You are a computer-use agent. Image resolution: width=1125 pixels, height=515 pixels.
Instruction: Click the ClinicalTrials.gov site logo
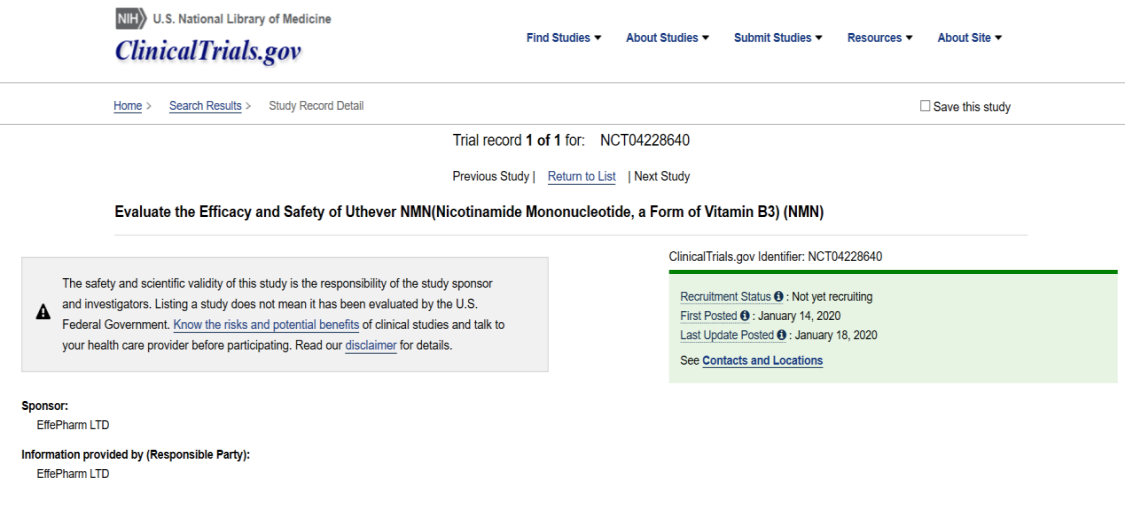point(207,51)
